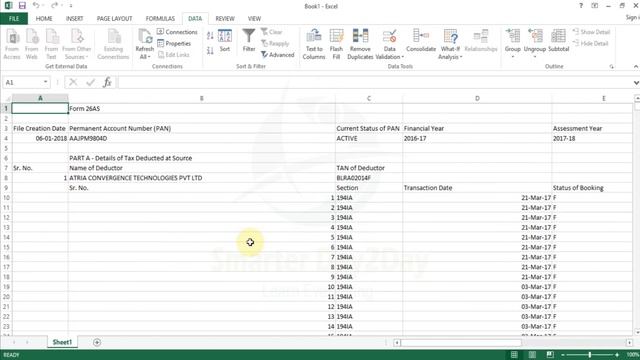Collapse the ribbon
Image resolution: width=640 pixels, height=360 pixels.
click(x=636, y=67)
